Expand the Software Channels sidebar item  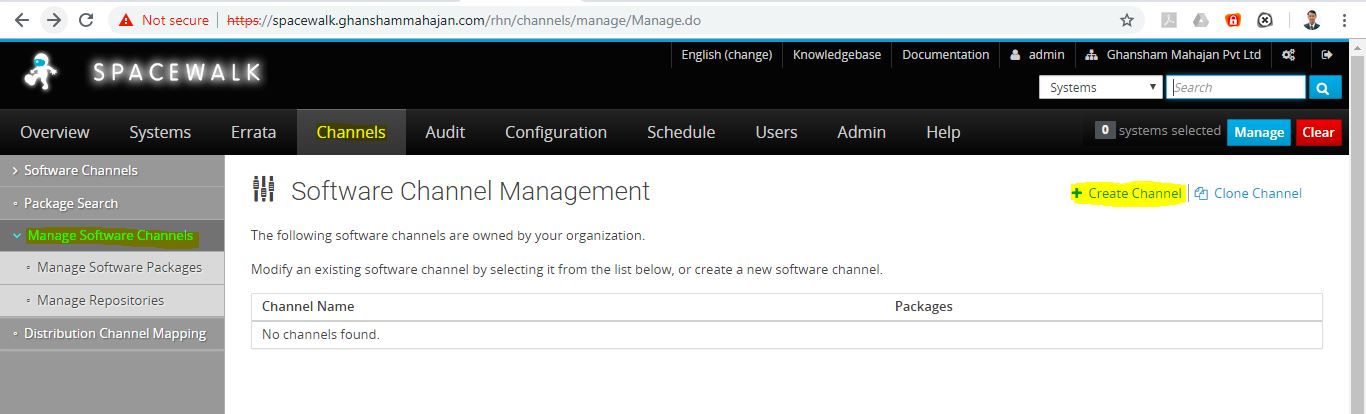[80, 170]
